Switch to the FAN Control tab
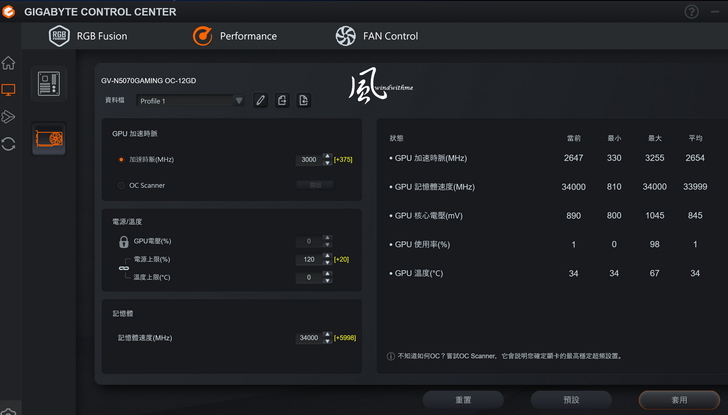Viewport: 728px width, 415px height. point(375,37)
